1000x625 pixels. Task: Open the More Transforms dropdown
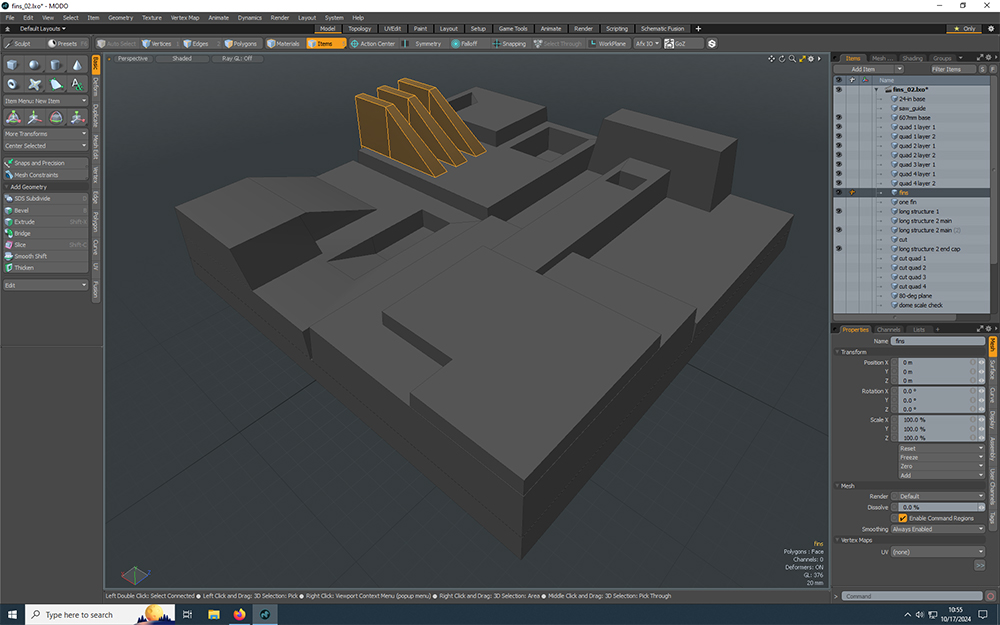pyautogui.click(x=45, y=134)
